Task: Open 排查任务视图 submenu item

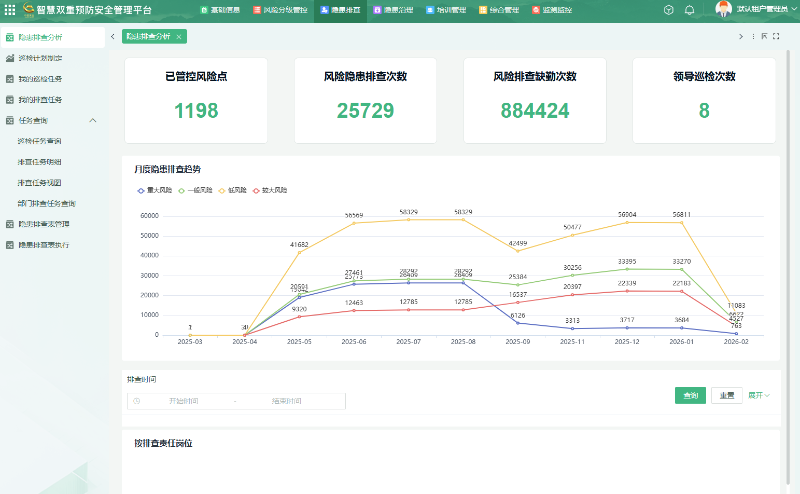Action: click(x=39, y=183)
